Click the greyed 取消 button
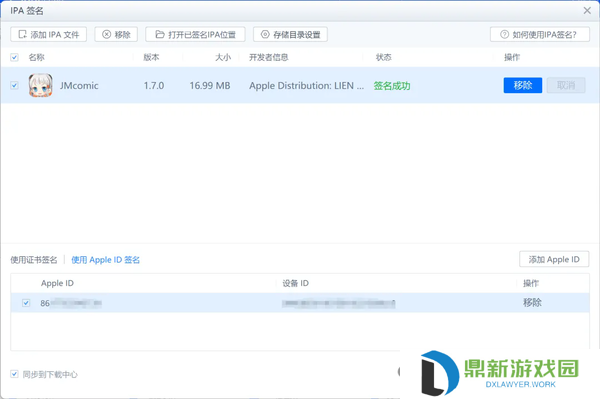 pyautogui.click(x=566, y=85)
